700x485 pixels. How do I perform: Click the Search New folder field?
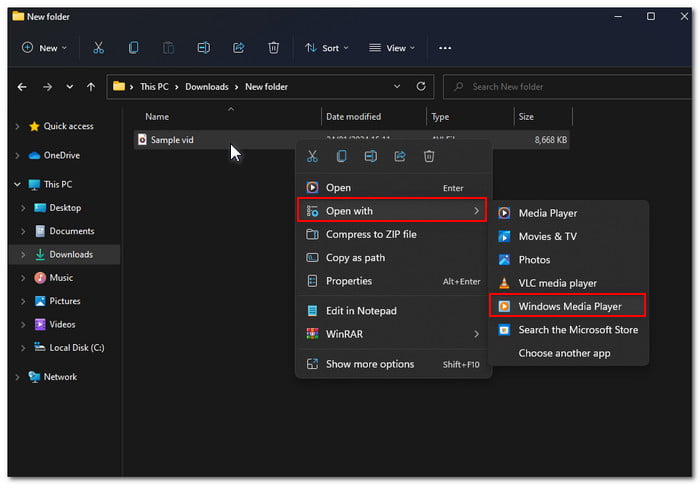[x=567, y=87]
